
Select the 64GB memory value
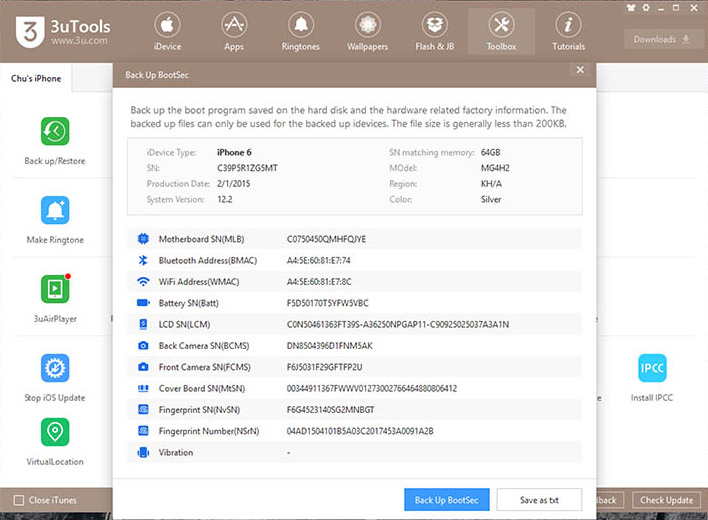(490, 152)
